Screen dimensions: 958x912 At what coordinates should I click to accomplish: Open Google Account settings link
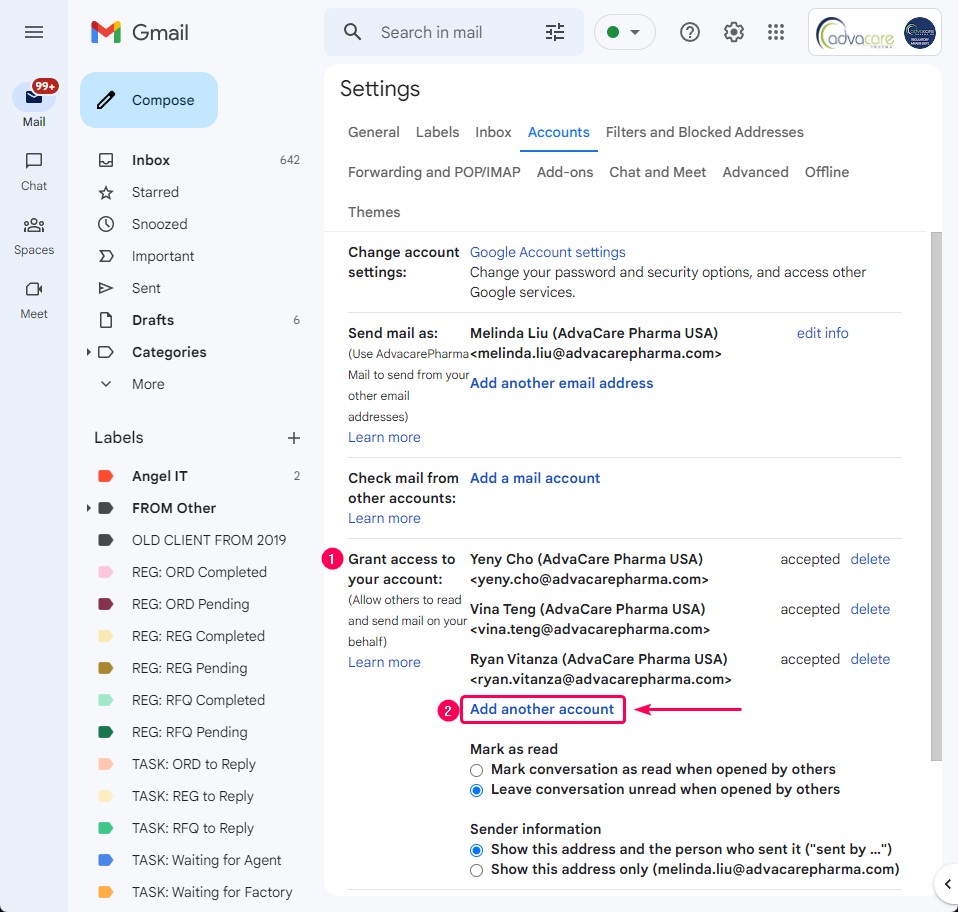click(547, 252)
